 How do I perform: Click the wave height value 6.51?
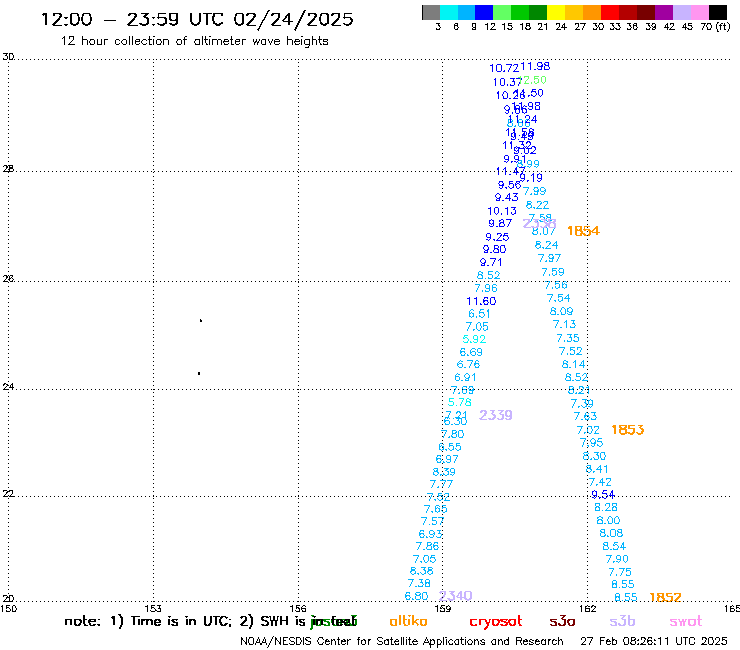[x=479, y=314]
